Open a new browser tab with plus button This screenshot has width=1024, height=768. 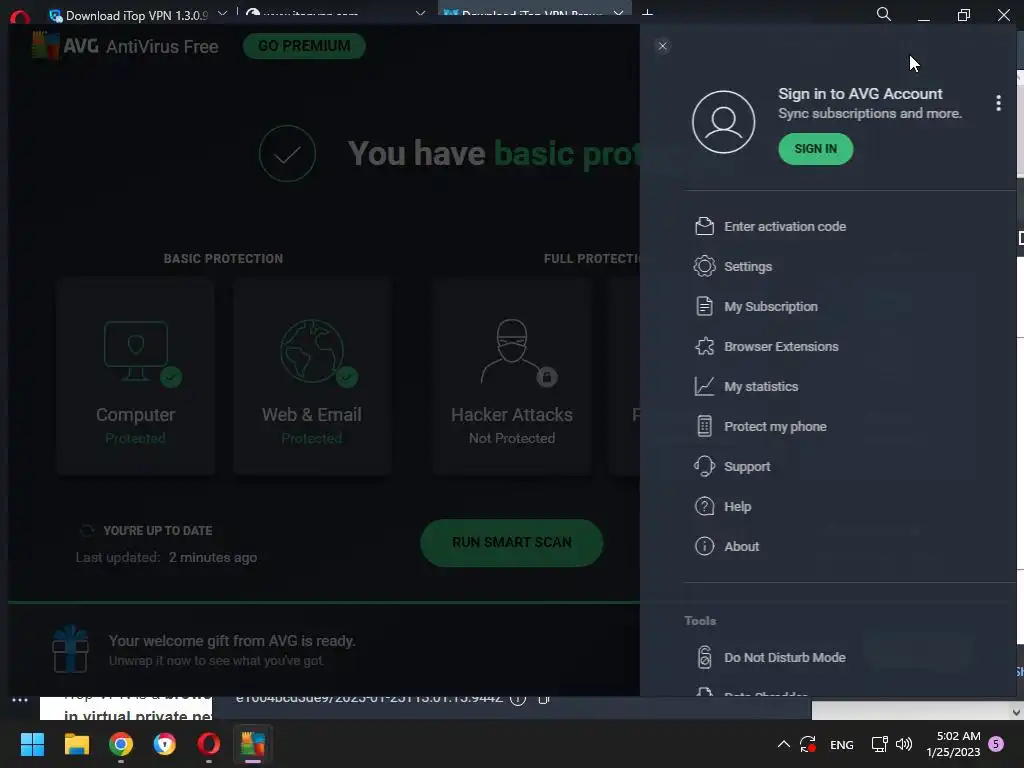pos(647,14)
